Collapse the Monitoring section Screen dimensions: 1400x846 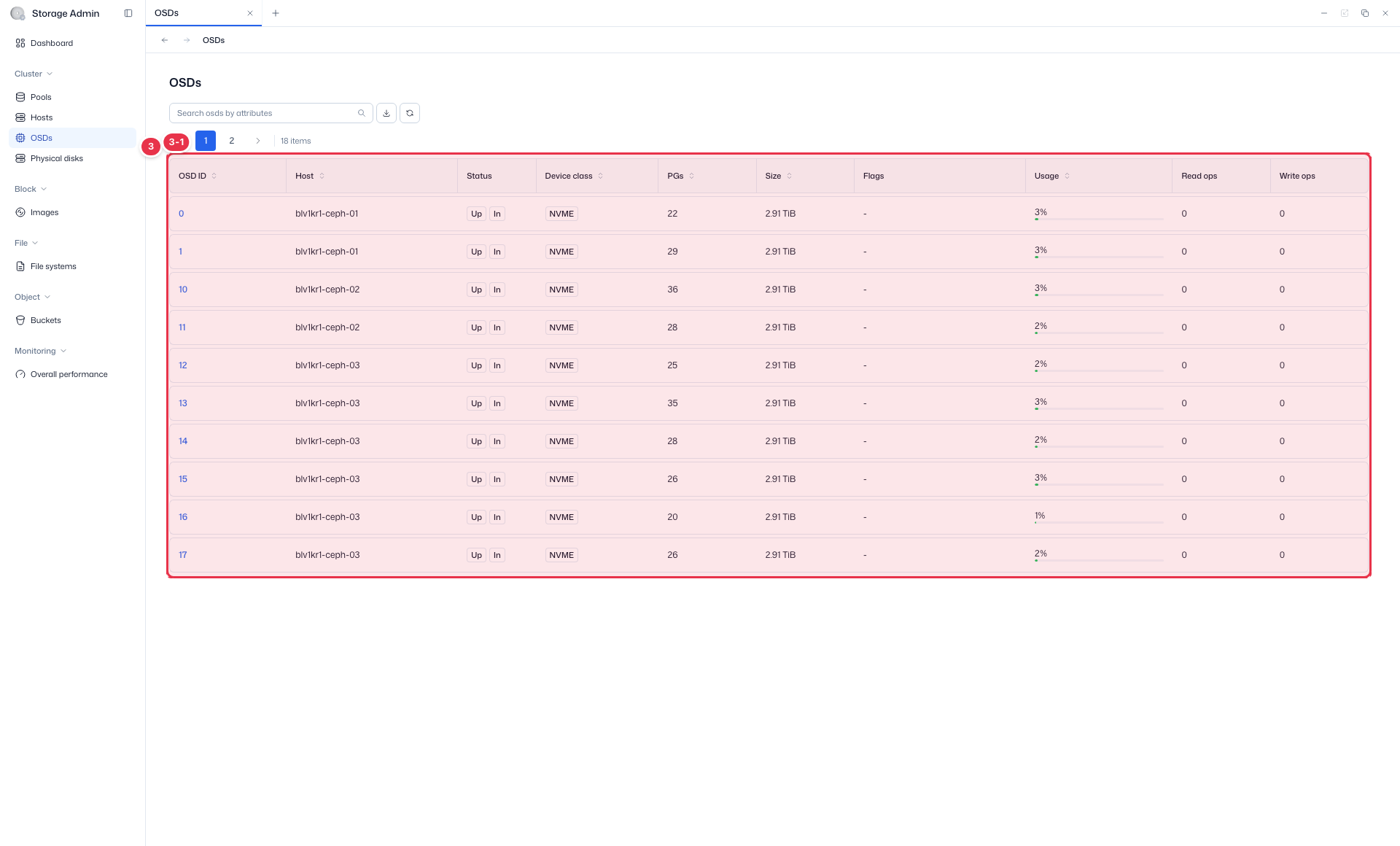click(41, 351)
